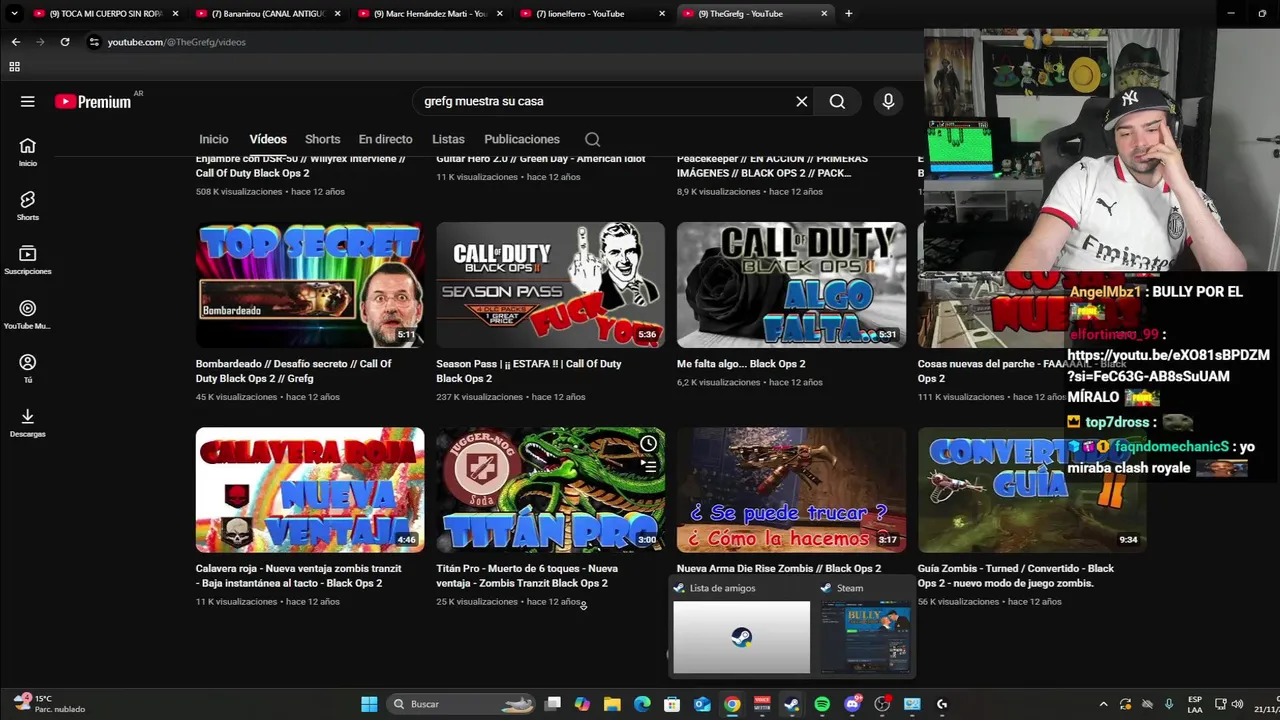This screenshot has width=1280, height=720.
Task: Open Guía Zombis Turned Convertido title
Action: pyautogui.click(x=1016, y=576)
